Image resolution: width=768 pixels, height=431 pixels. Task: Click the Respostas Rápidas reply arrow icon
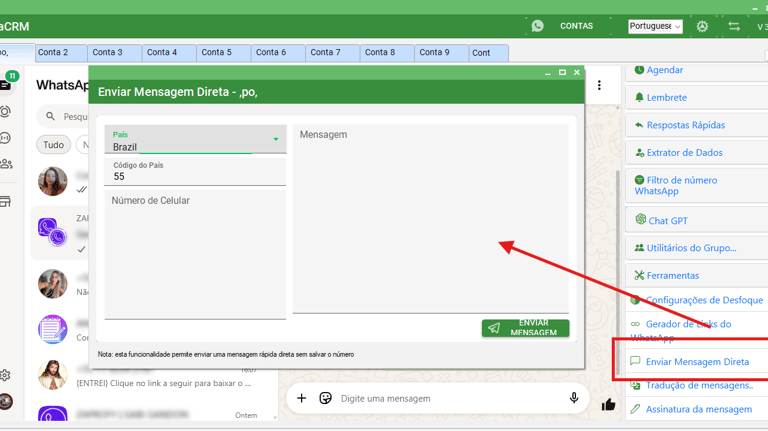coord(639,125)
